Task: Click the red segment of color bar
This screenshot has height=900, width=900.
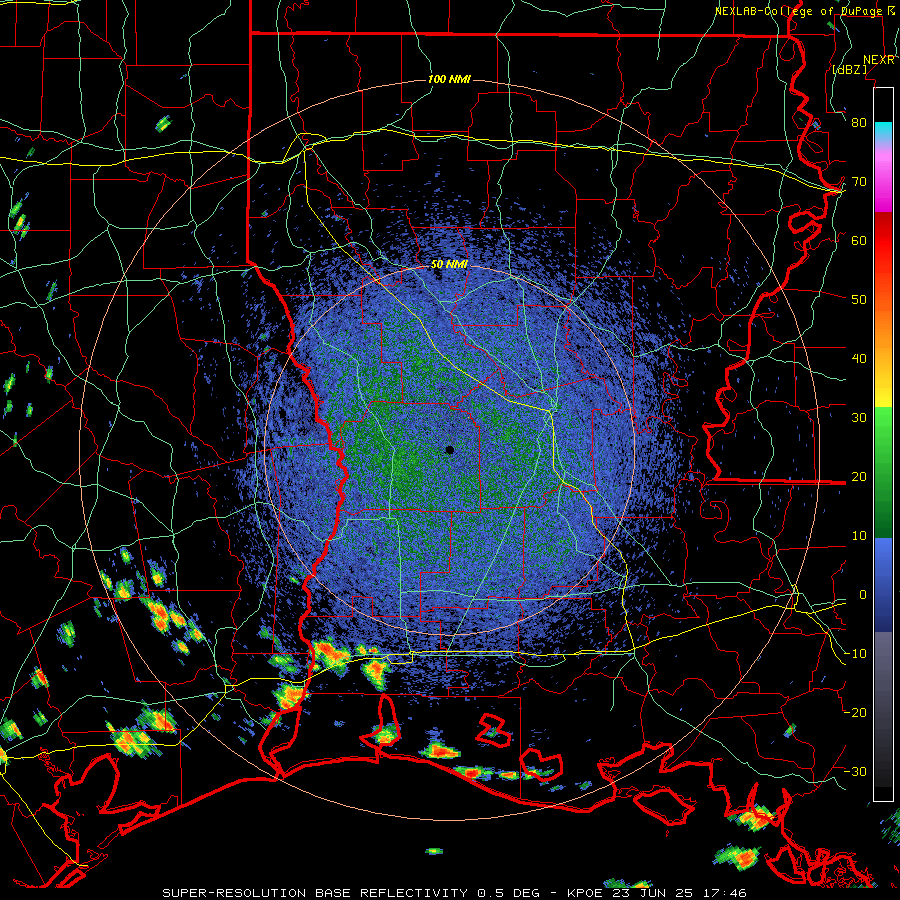Action: click(883, 241)
